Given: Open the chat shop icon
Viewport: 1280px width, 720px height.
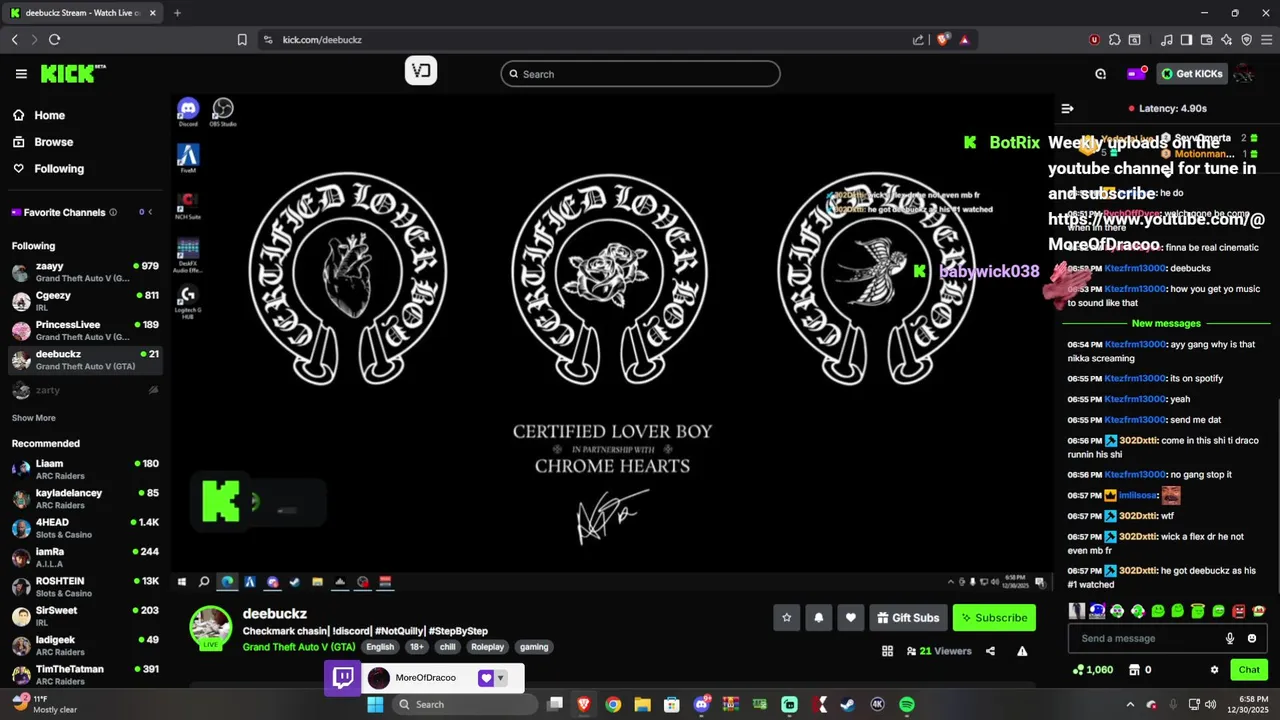Looking at the screenshot, I should [x=1135, y=670].
